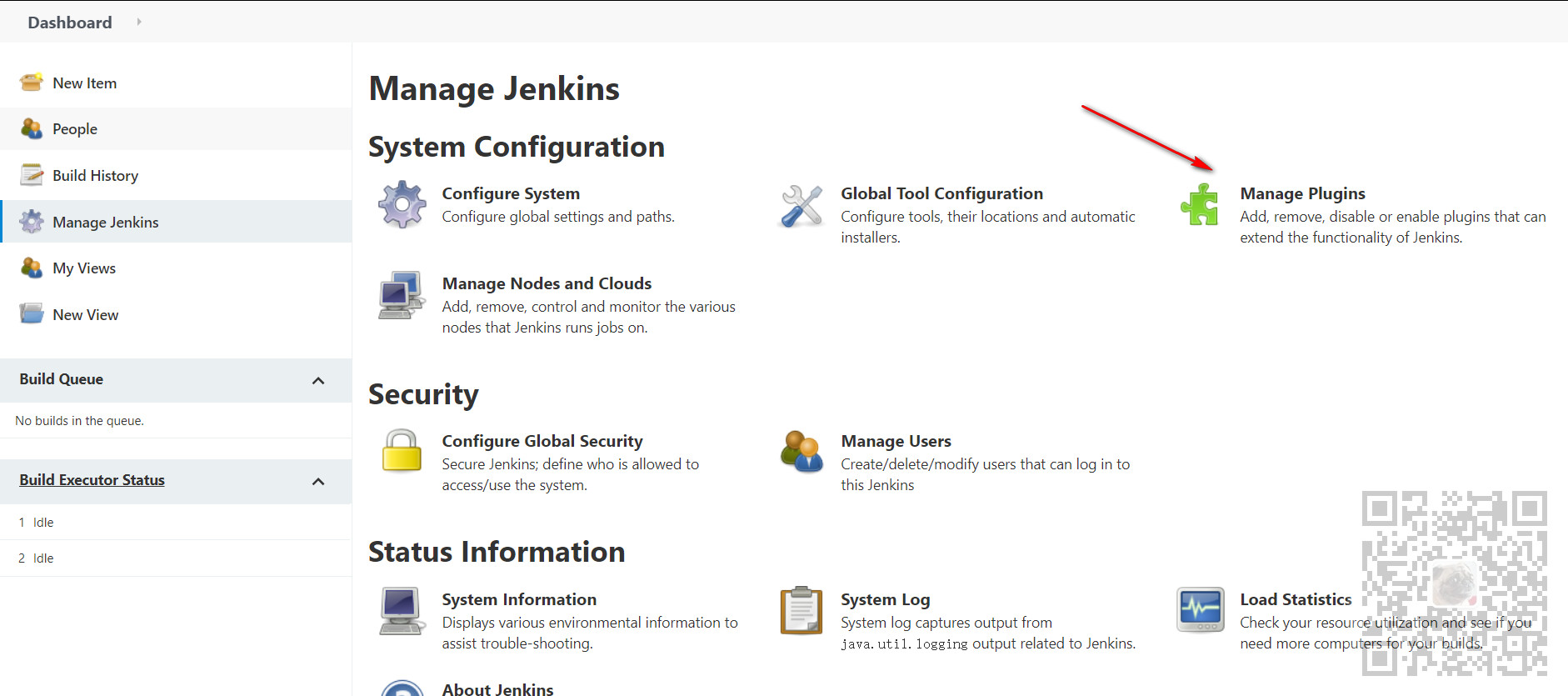Open the Load Statistics link

coord(1296,599)
